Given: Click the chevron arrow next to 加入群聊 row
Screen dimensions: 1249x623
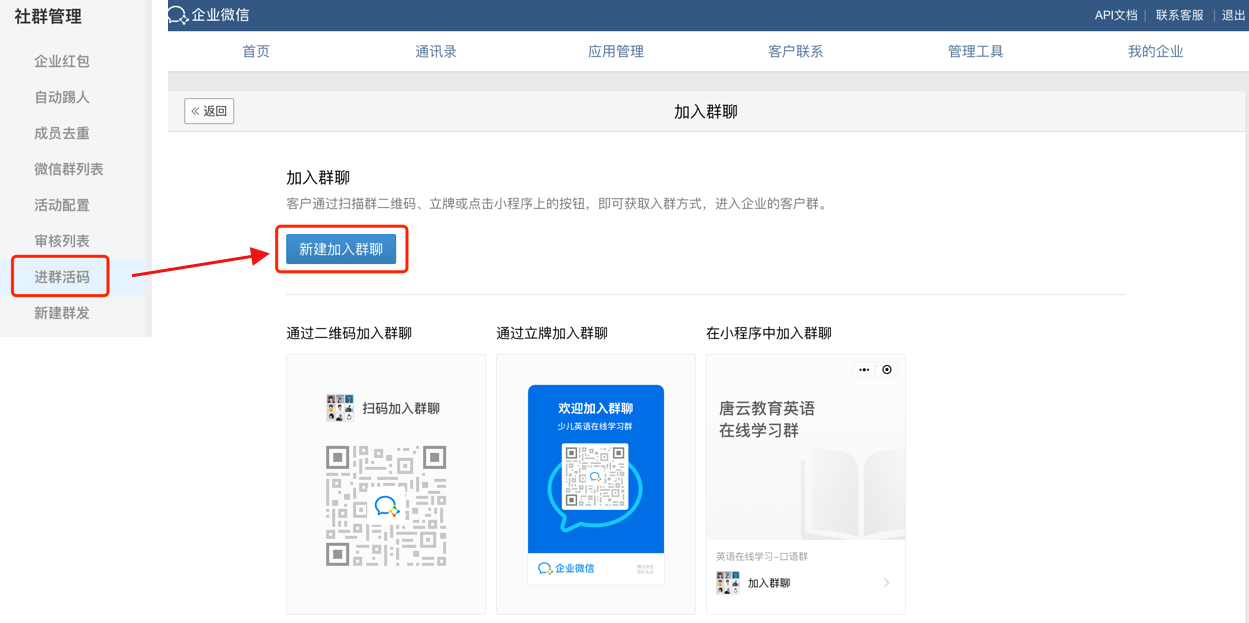Looking at the screenshot, I should [x=886, y=583].
